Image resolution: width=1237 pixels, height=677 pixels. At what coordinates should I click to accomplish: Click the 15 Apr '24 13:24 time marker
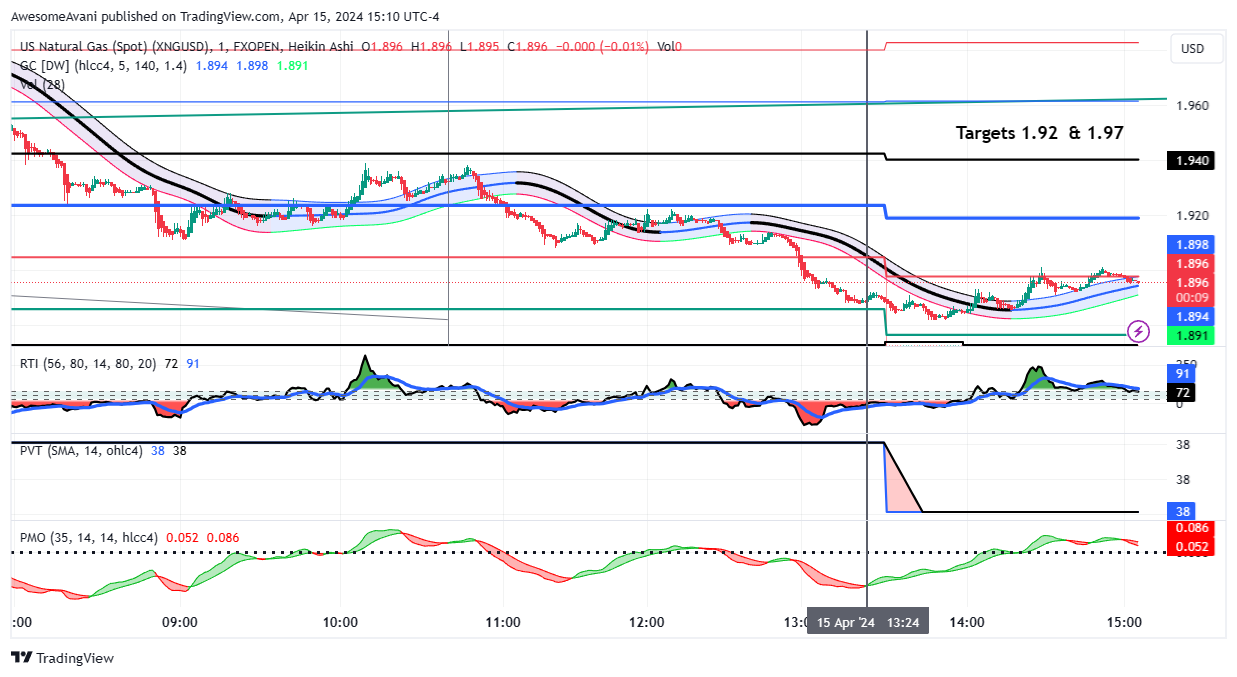tap(870, 622)
